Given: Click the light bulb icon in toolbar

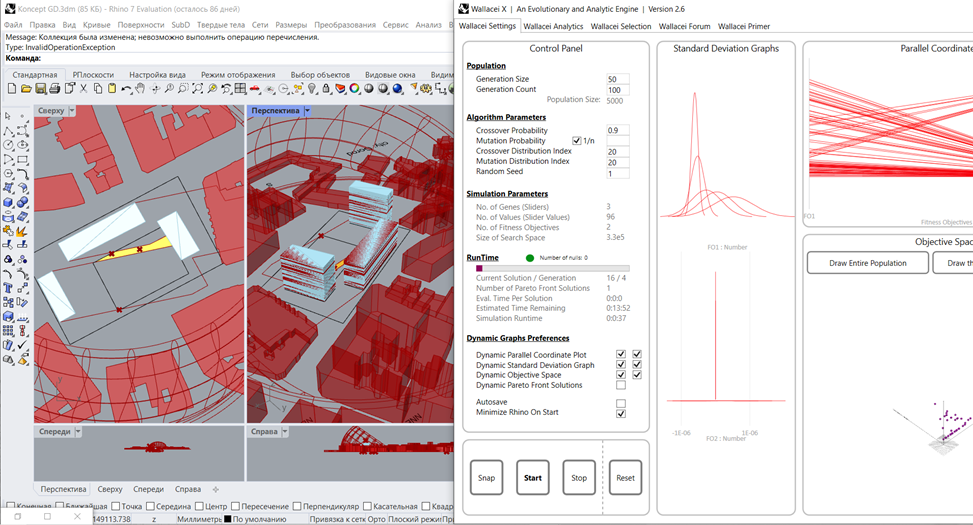Looking at the screenshot, I should (x=312, y=89).
